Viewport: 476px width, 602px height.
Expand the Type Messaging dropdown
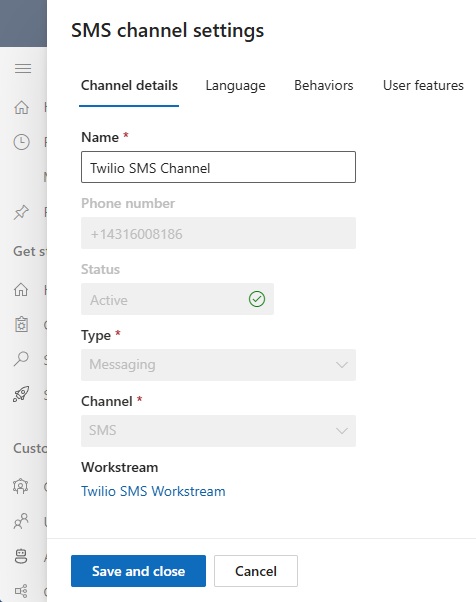pyautogui.click(x=218, y=365)
